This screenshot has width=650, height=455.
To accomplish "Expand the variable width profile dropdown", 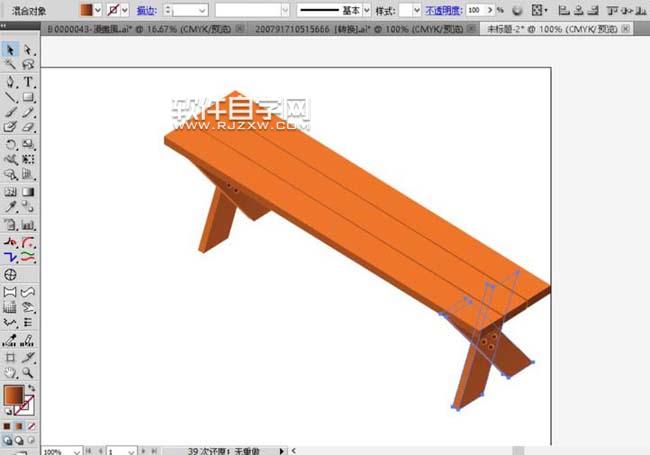I will point(285,10).
